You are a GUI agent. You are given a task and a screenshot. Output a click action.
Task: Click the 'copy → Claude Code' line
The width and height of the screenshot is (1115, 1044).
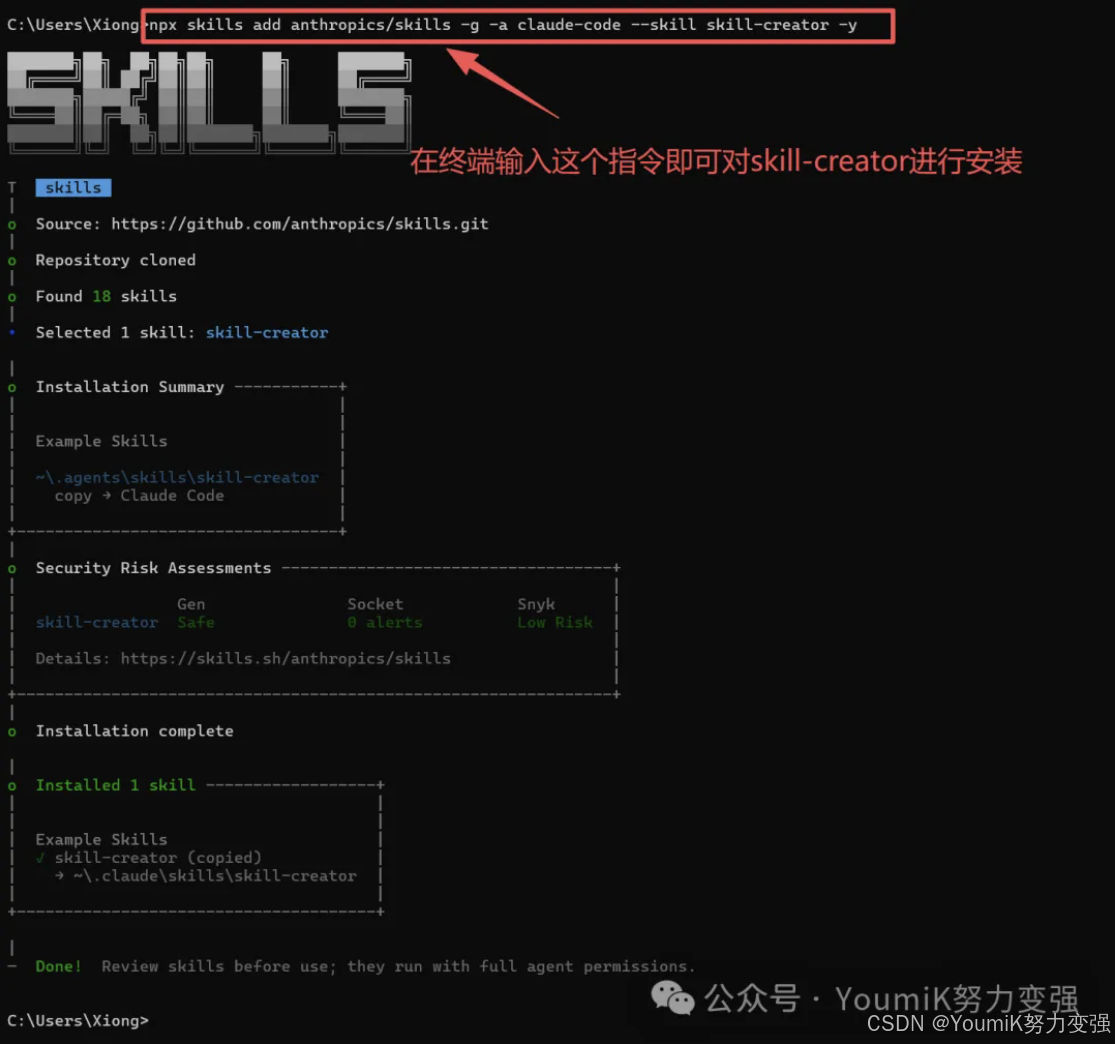coord(139,496)
